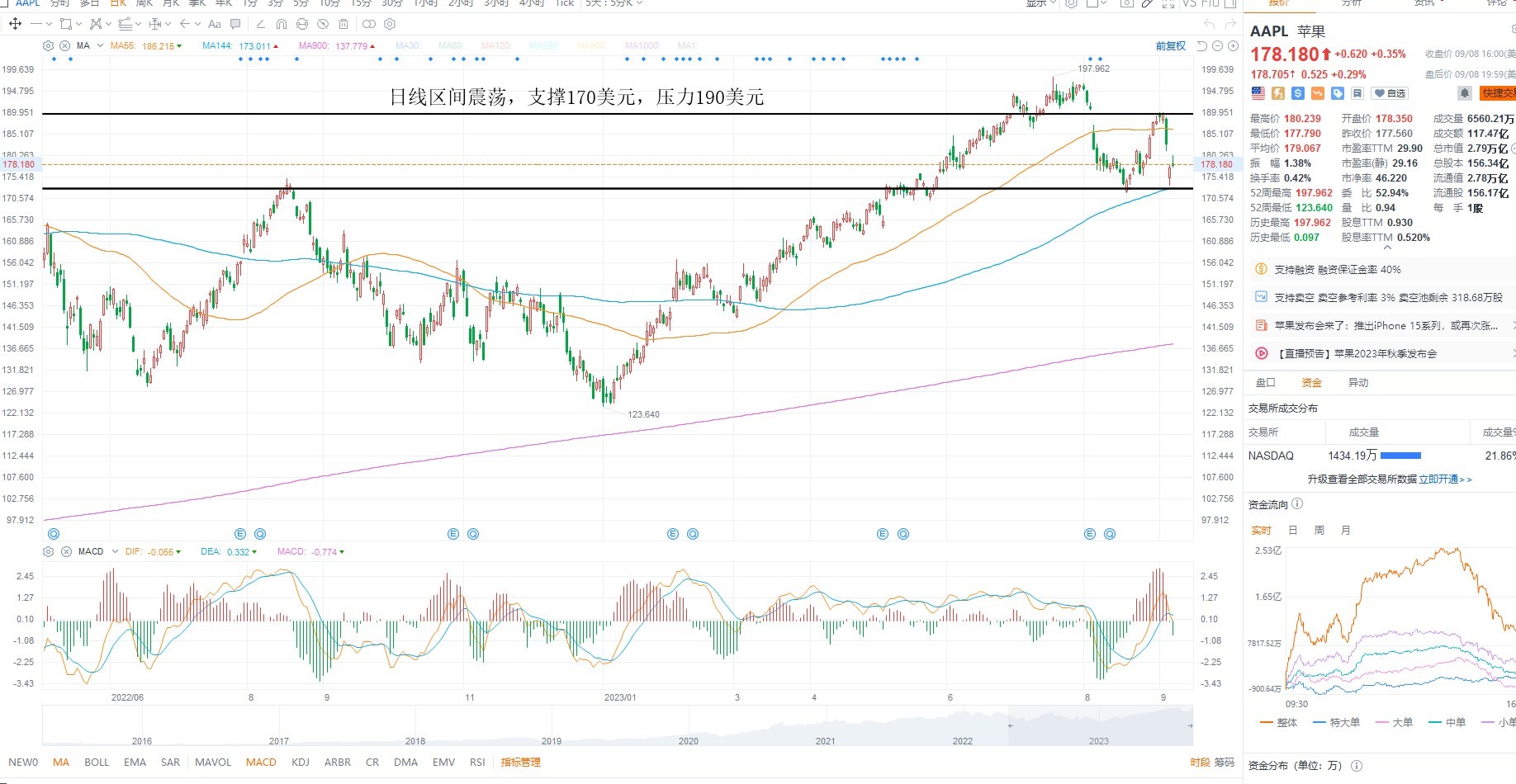This screenshot has width=1516, height=784.
Task: Click the notes document badge icon
Action: pos(1357,93)
